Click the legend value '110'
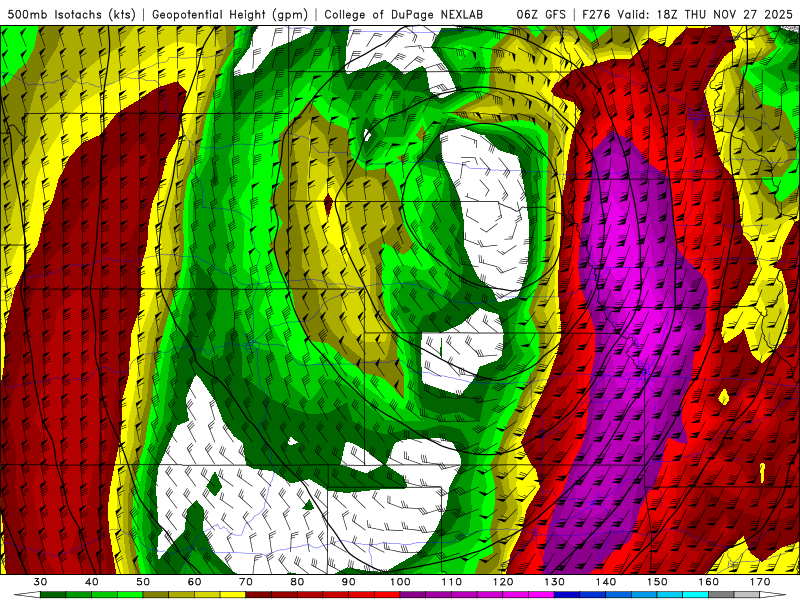This screenshot has height=600, width=800. click(x=452, y=582)
